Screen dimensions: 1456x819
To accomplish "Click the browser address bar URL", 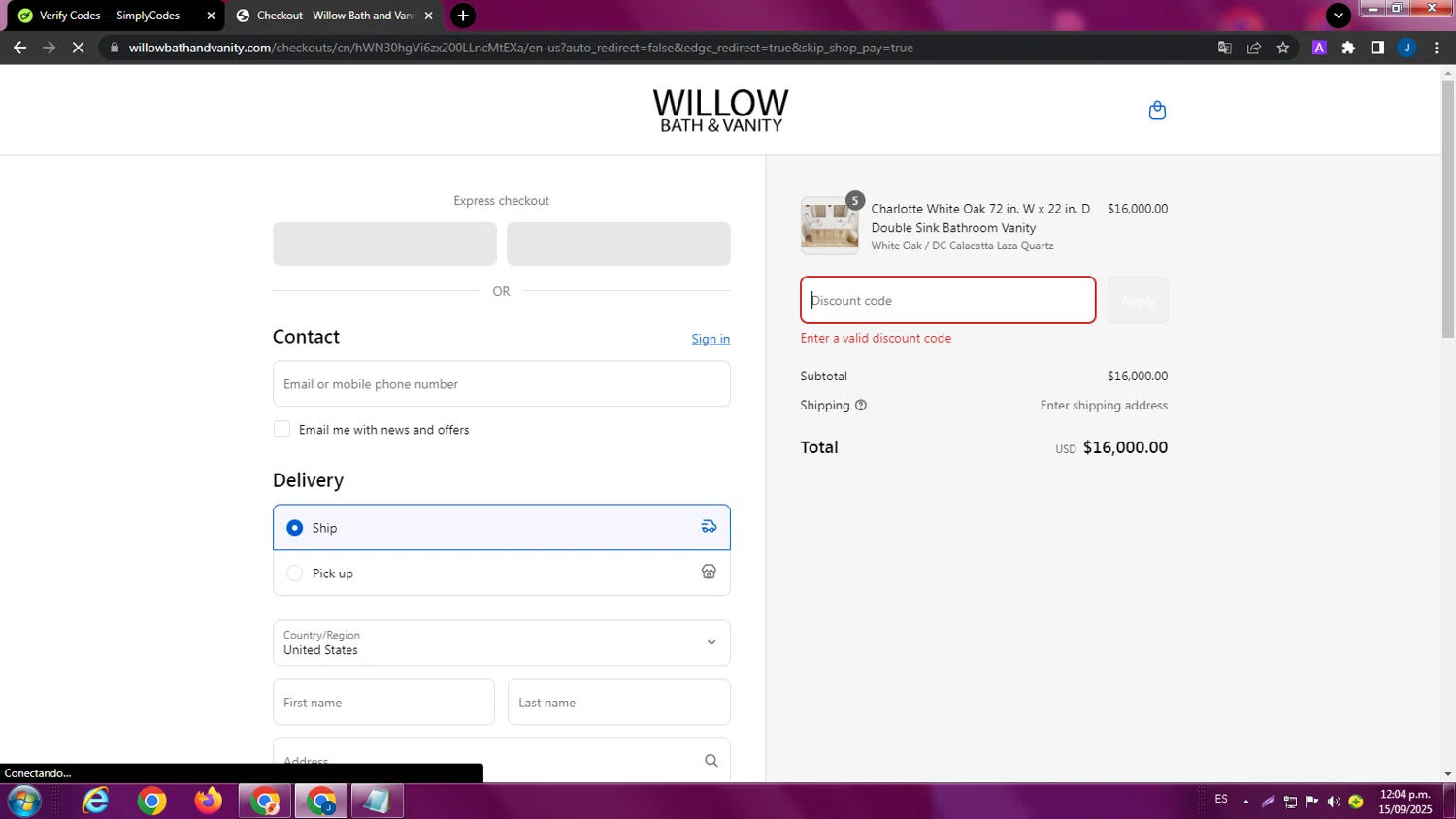I will tap(521, 48).
